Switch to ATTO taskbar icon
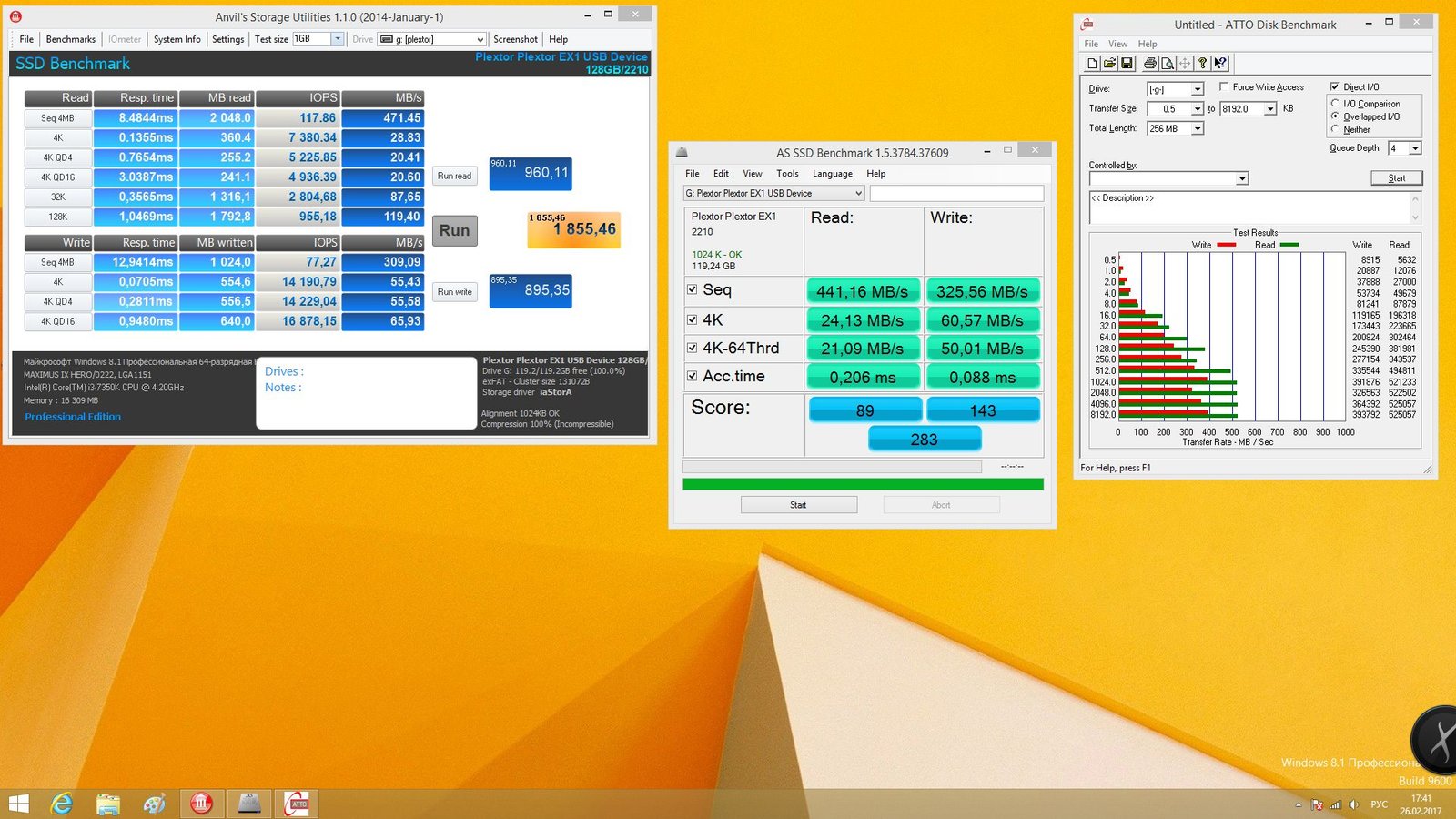The image size is (1456, 819). 297,804
